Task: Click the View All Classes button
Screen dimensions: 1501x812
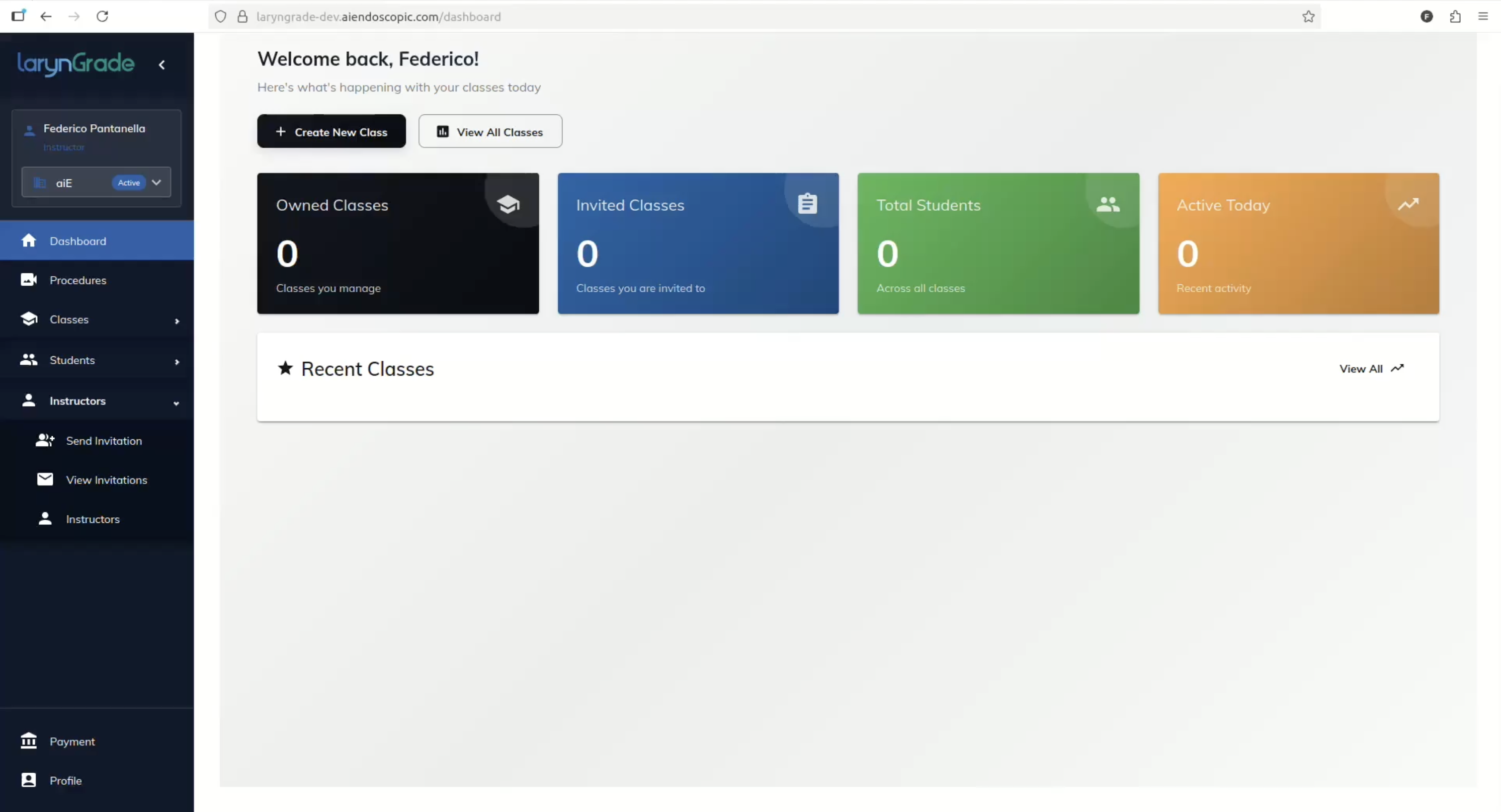Action: point(490,132)
